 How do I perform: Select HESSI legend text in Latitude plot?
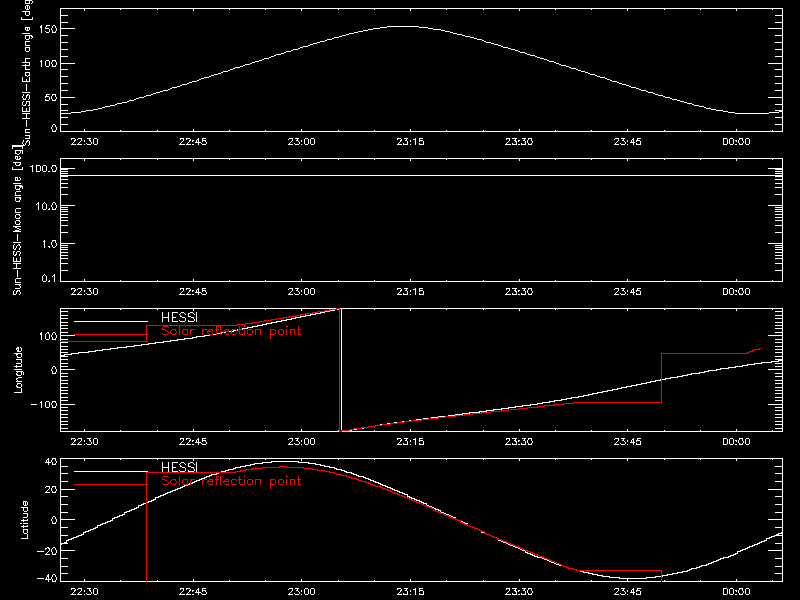click(x=179, y=467)
